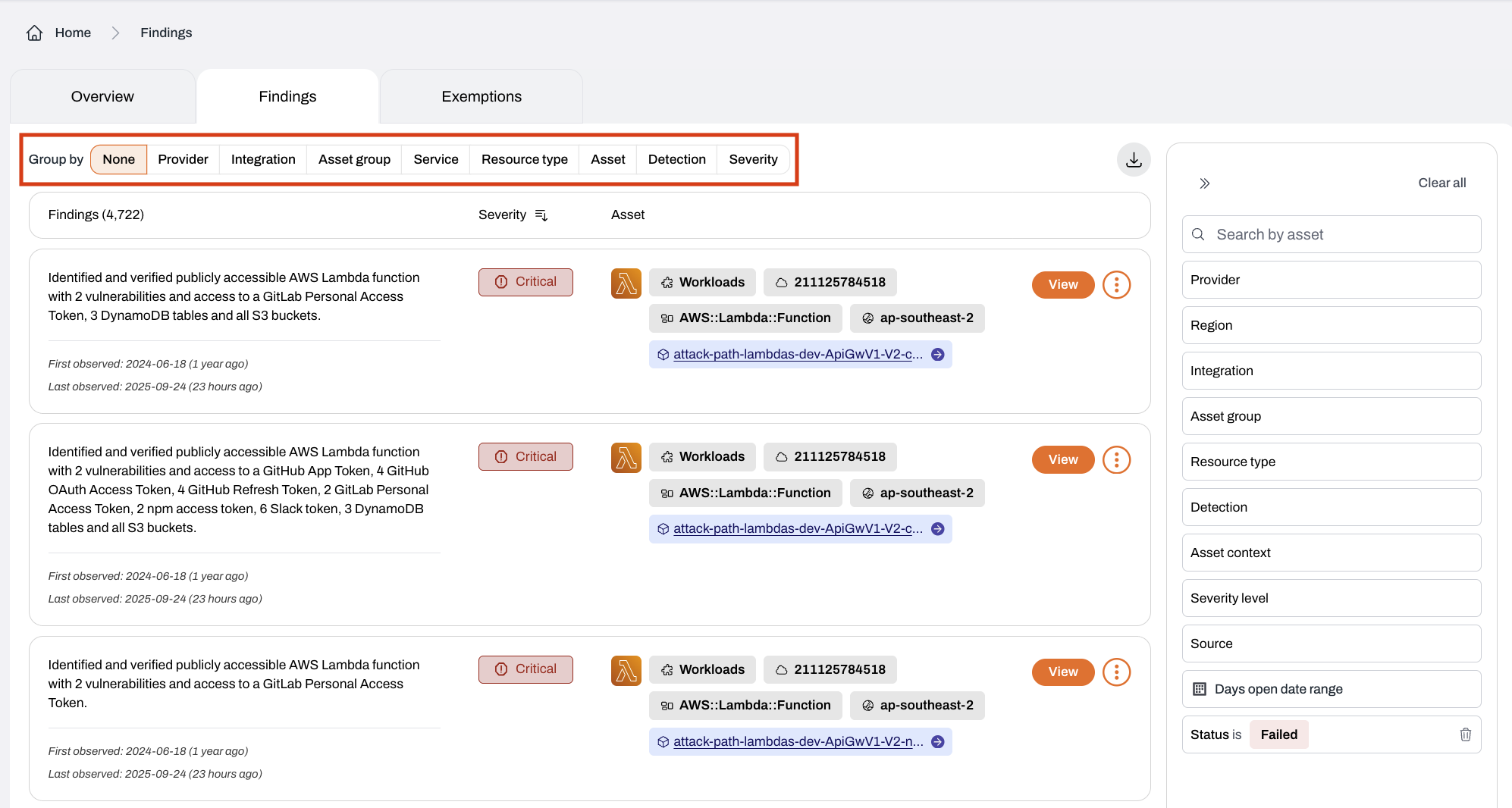The height and width of the screenshot is (808, 1512).
Task: Click Clear all filters
Action: point(1442,183)
